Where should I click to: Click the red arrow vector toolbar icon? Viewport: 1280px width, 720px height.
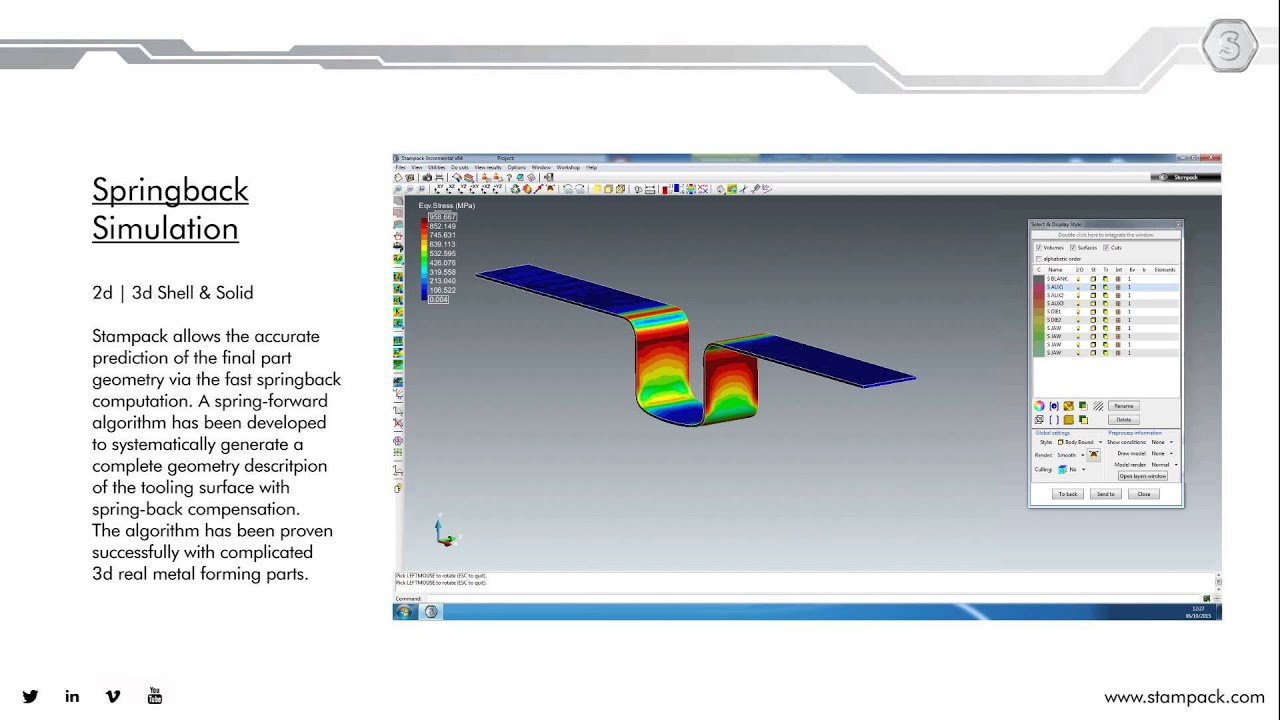click(538, 189)
